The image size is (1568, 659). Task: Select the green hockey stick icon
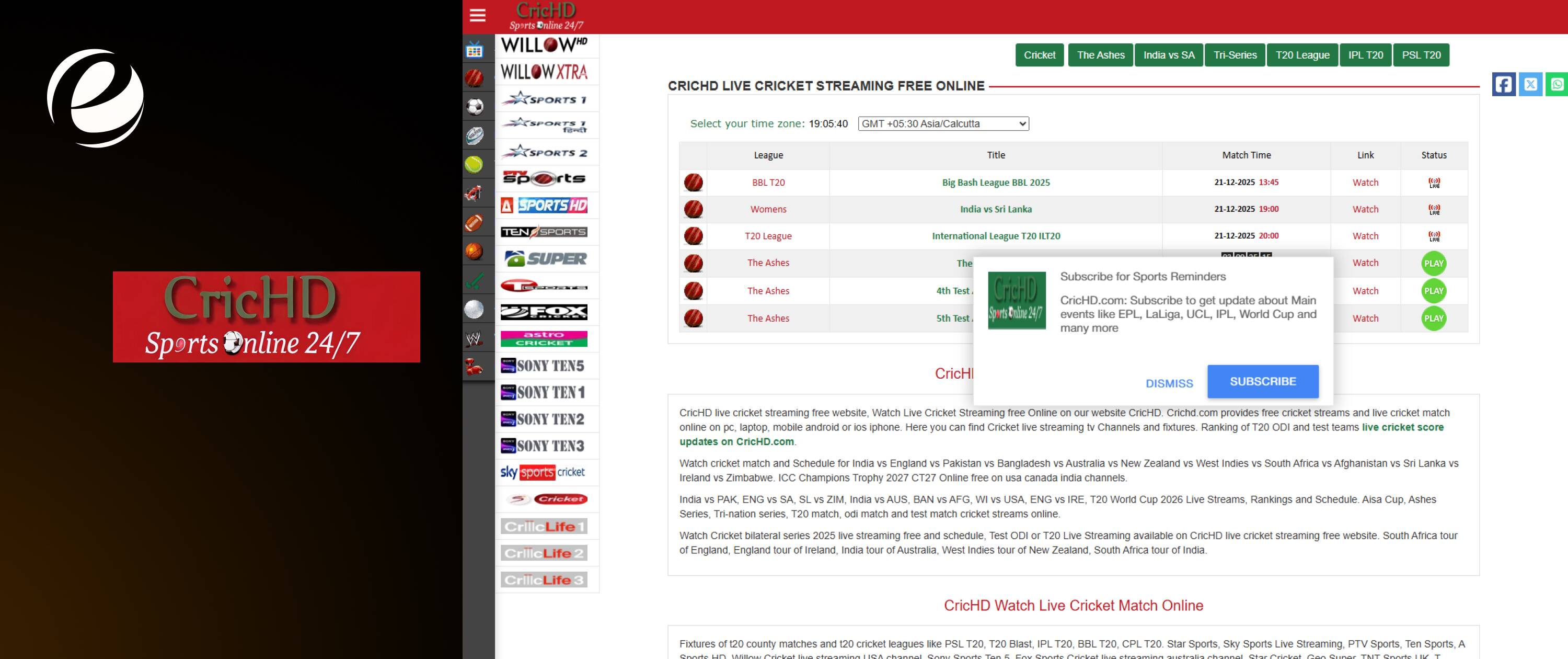474,281
